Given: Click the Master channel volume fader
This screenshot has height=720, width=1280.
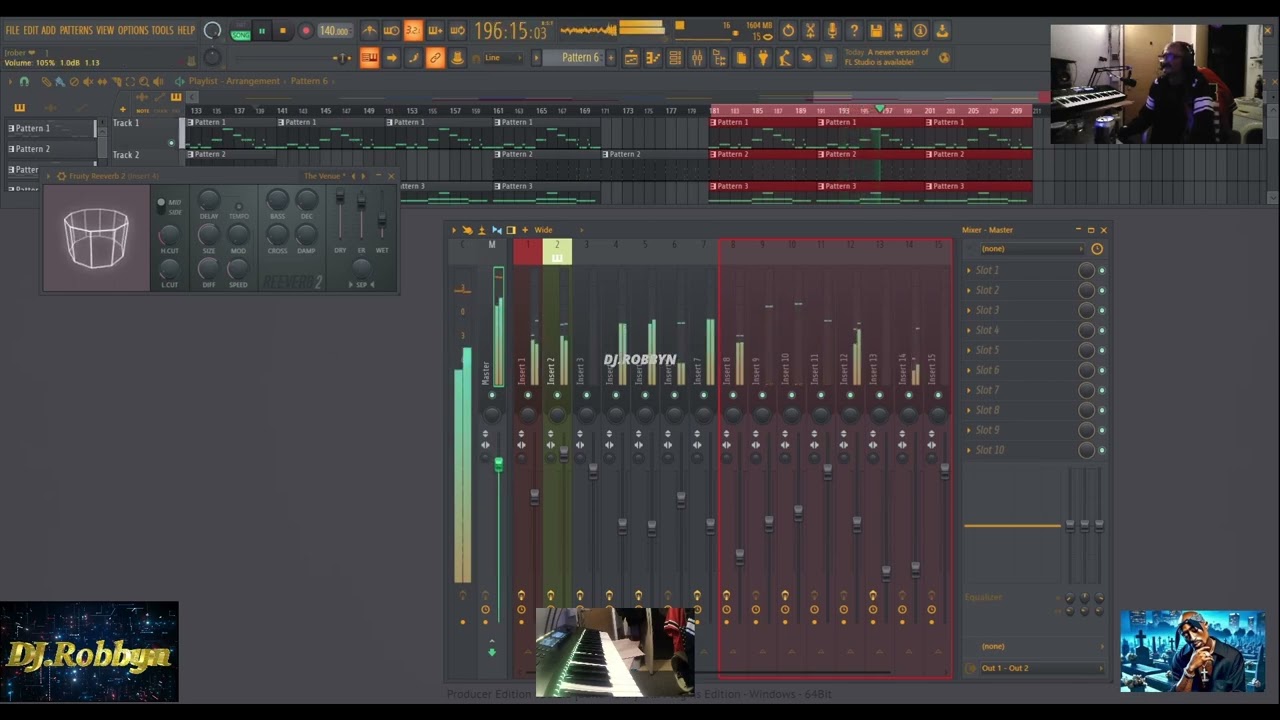Looking at the screenshot, I should coord(498,463).
